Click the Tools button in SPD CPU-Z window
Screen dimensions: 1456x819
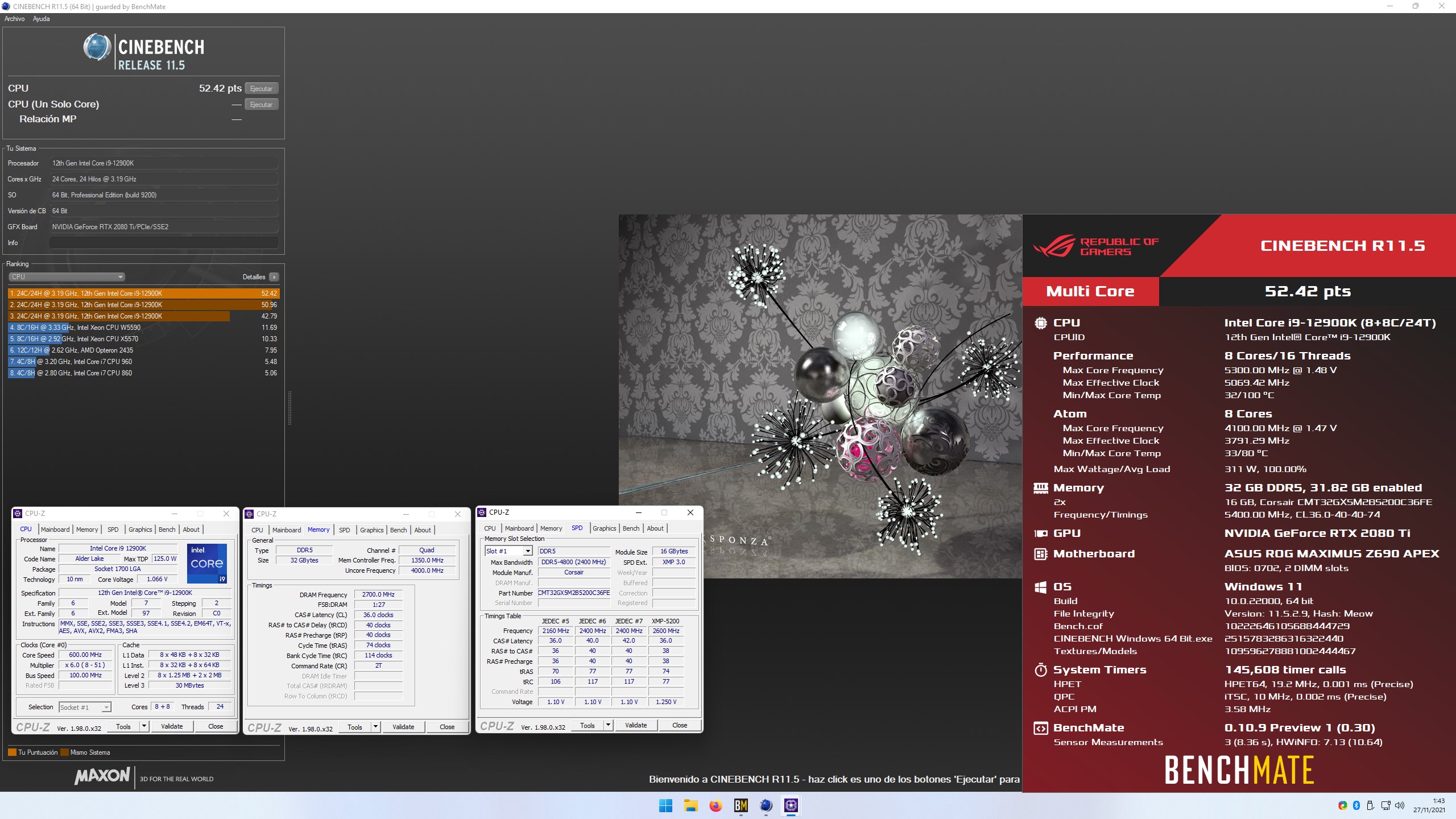[x=588, y=725]
